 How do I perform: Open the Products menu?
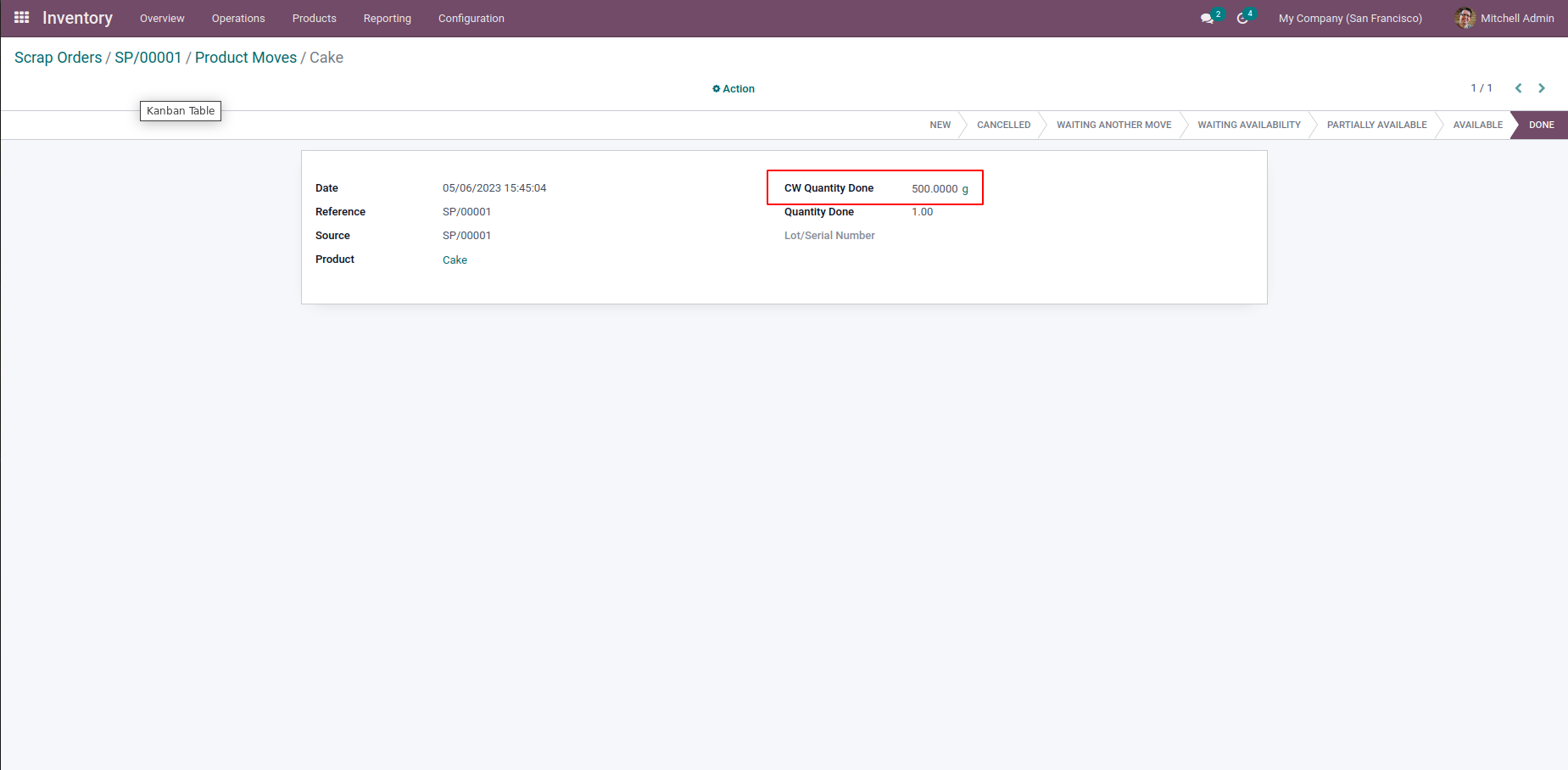(315, 19)
